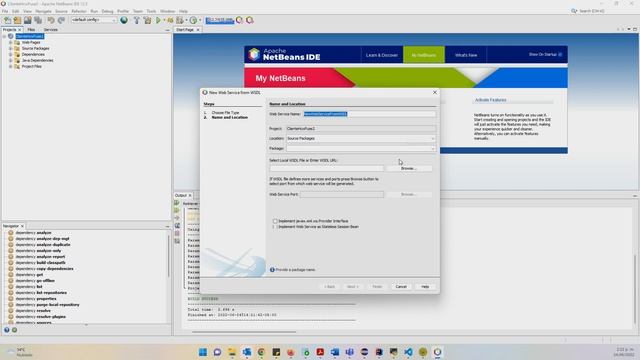Close the New Web Service dialog

coord(435,93)
